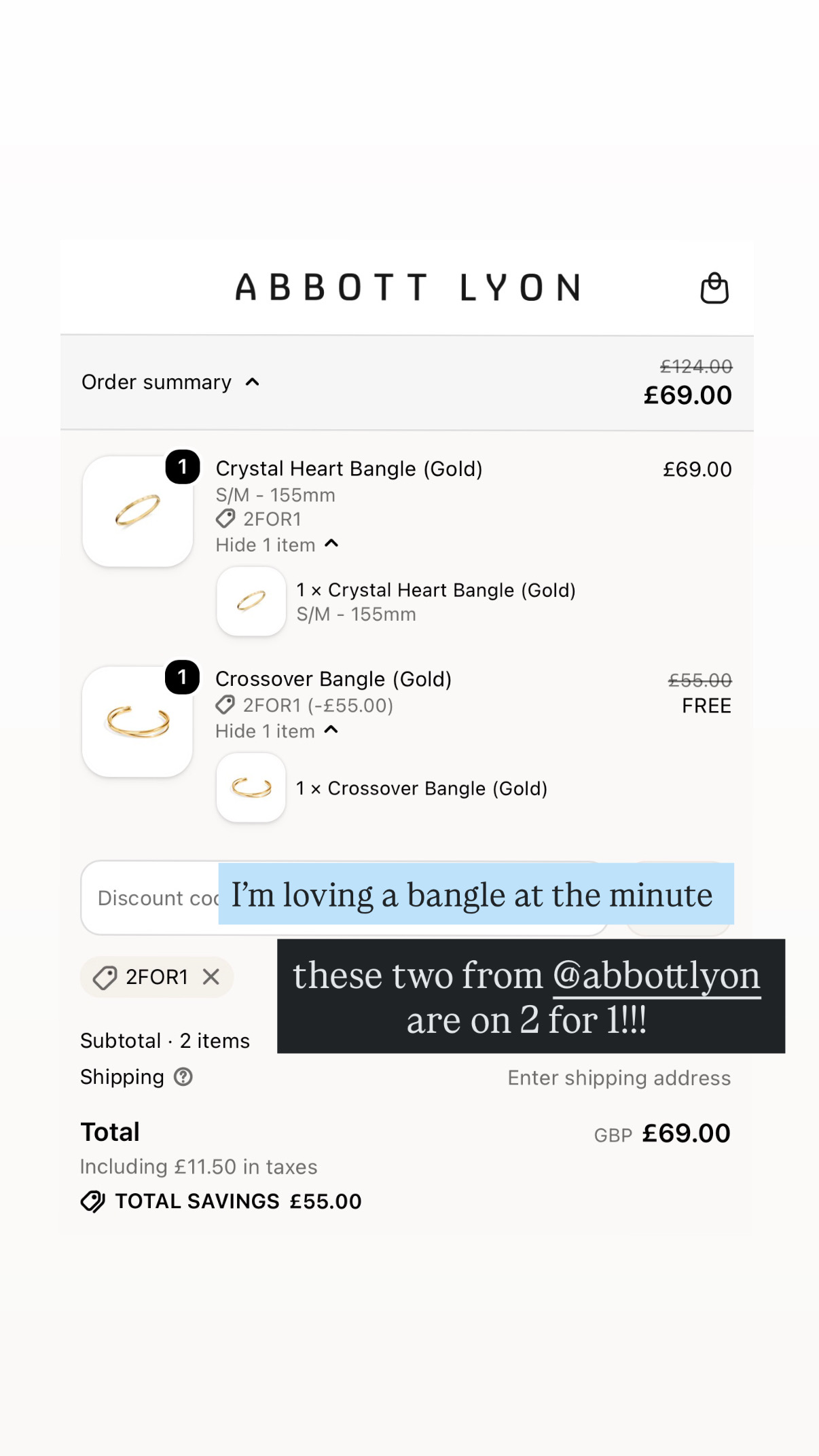Image resolution: width=819 pixels, height=1456 pixels.
Task: Click the small Crossover Bangle sub-item thumbnail
Action: click(x=251, y=788)
